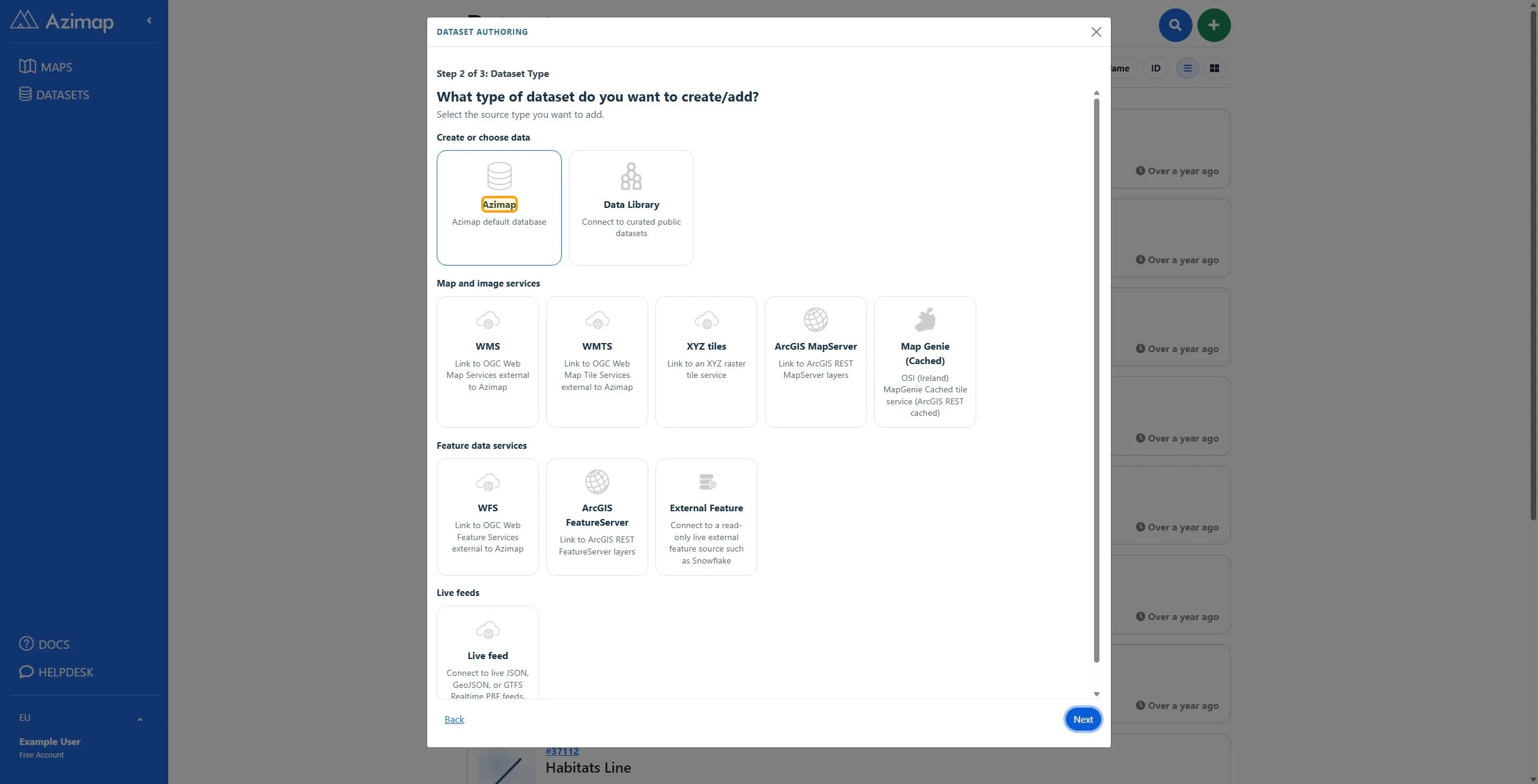This screenshot has height=784, width=1538.
Task: Click the WMS card title
Action: pos(488,347)
